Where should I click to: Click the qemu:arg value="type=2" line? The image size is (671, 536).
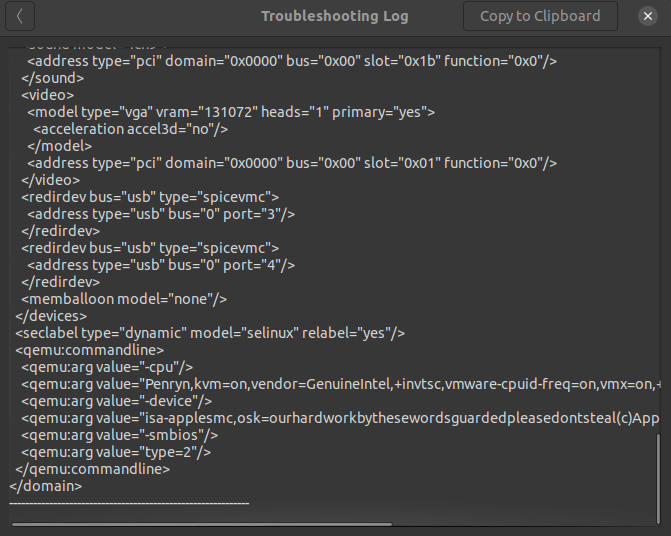point(116,452)
